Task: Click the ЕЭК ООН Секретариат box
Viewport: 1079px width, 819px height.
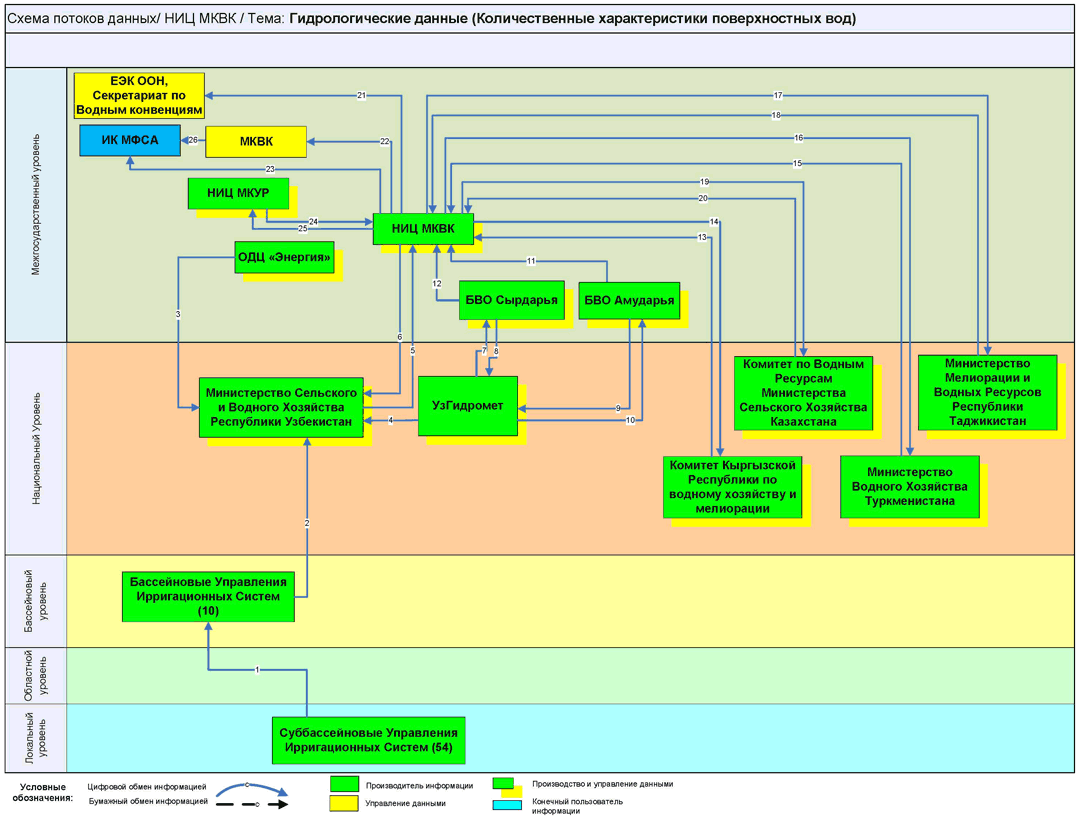Action: [x=139, y=95]
